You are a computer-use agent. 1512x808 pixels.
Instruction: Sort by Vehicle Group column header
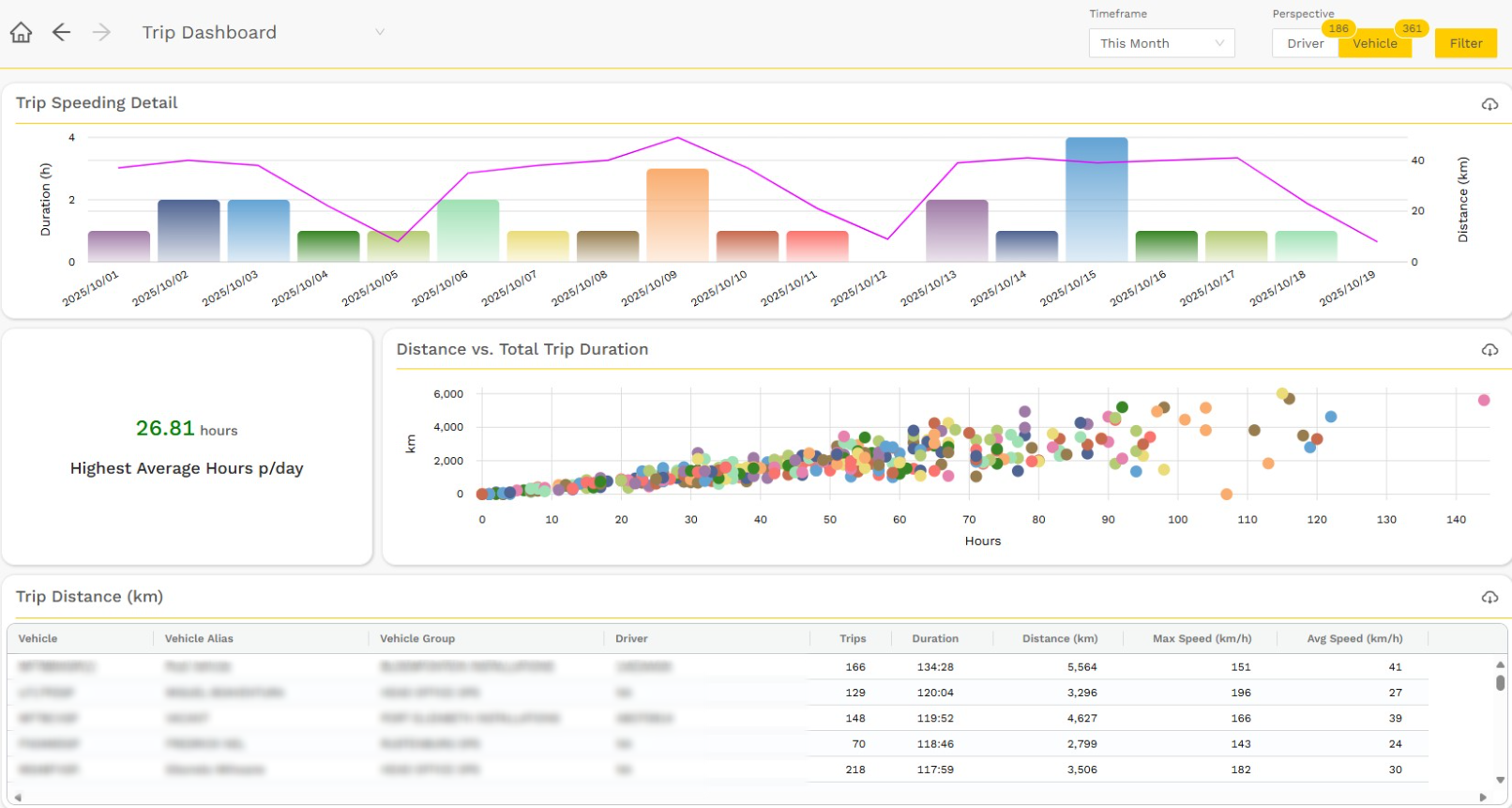[x=417, y=639]
